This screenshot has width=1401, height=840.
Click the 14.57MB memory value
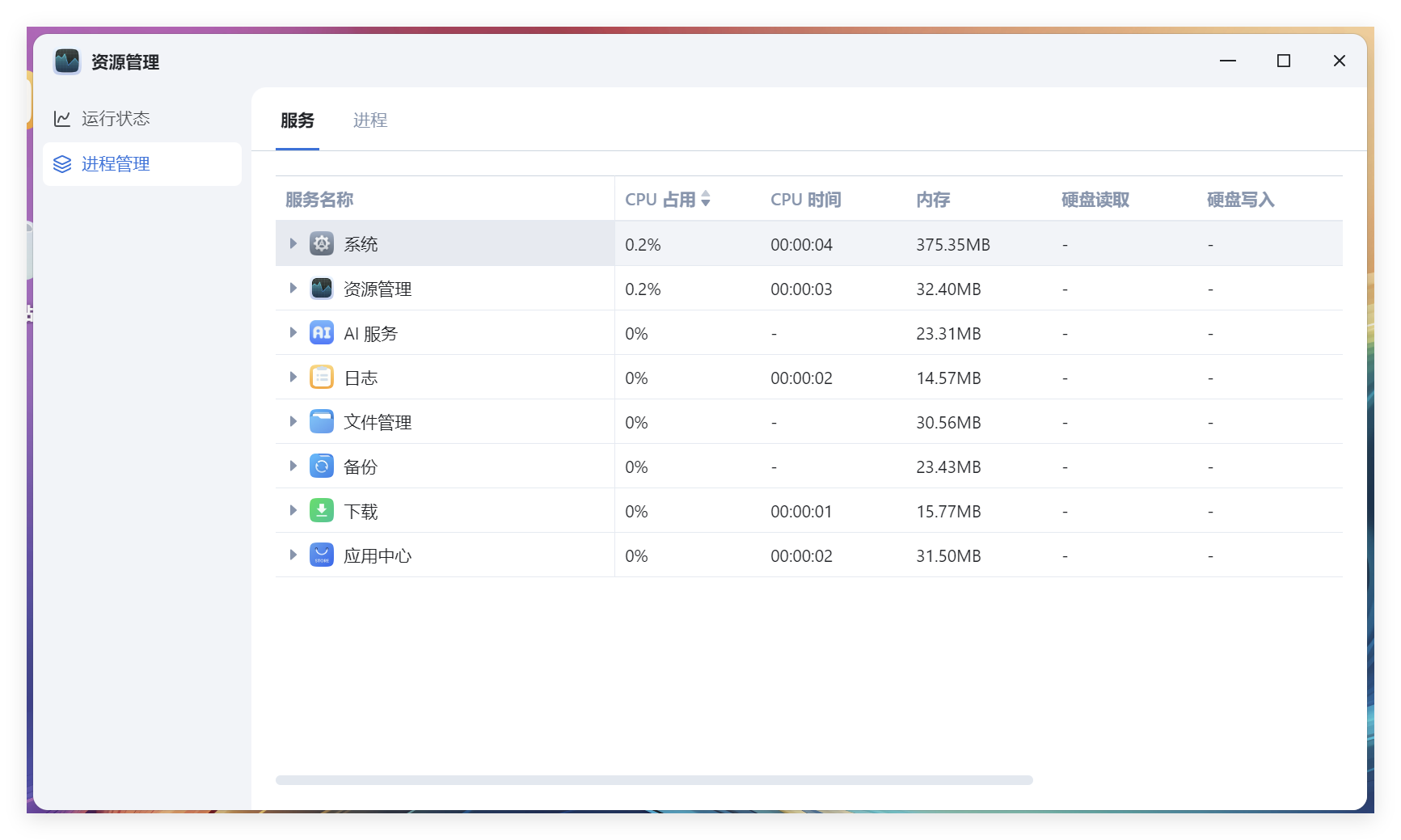[x=948, y=378]
